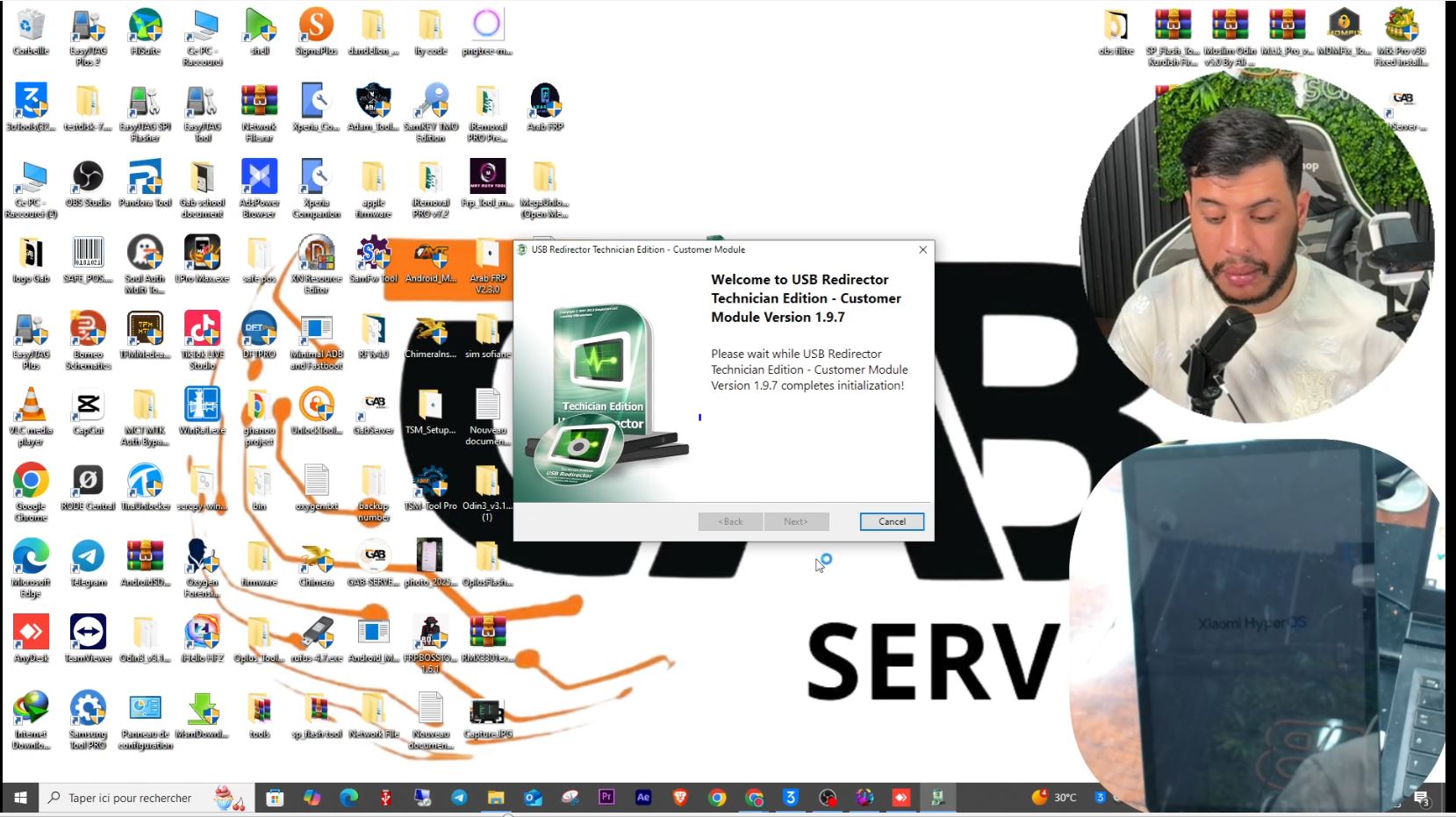Click the greyed Next button in the installer
1456x817 pixels.
[x=796, y=521]
